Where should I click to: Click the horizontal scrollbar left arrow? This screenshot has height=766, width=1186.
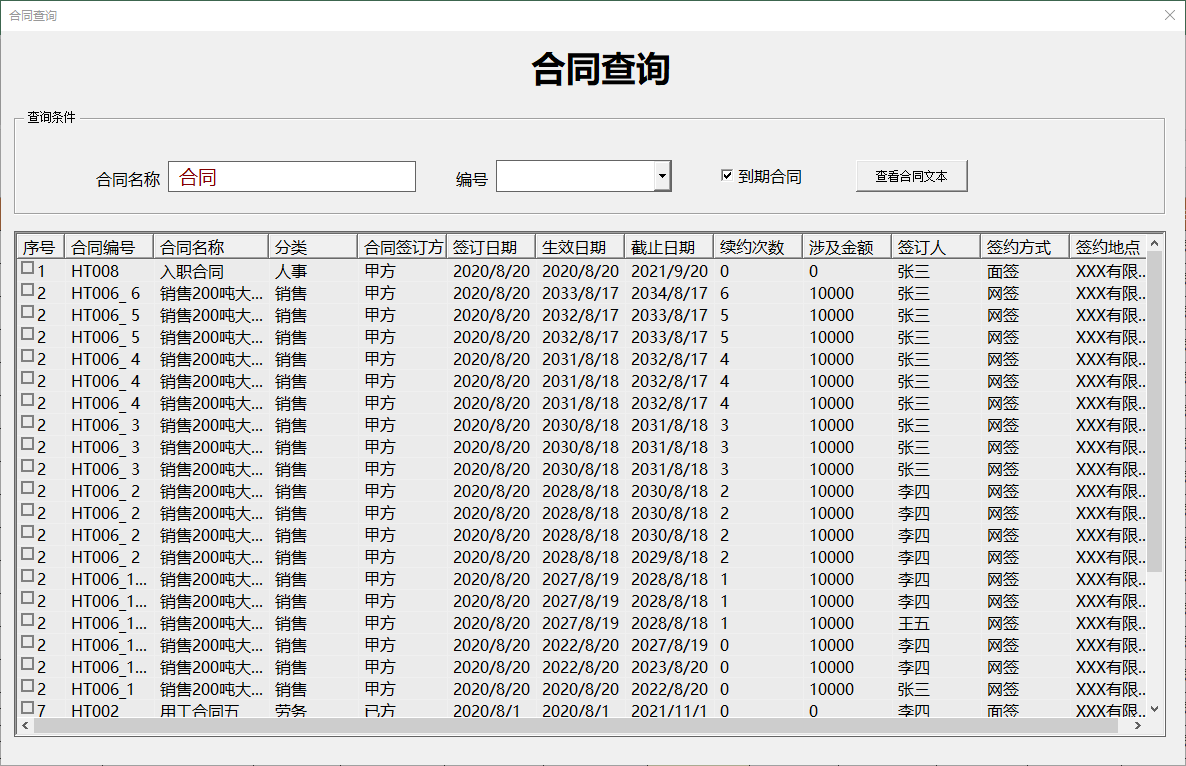pos(25,725)
